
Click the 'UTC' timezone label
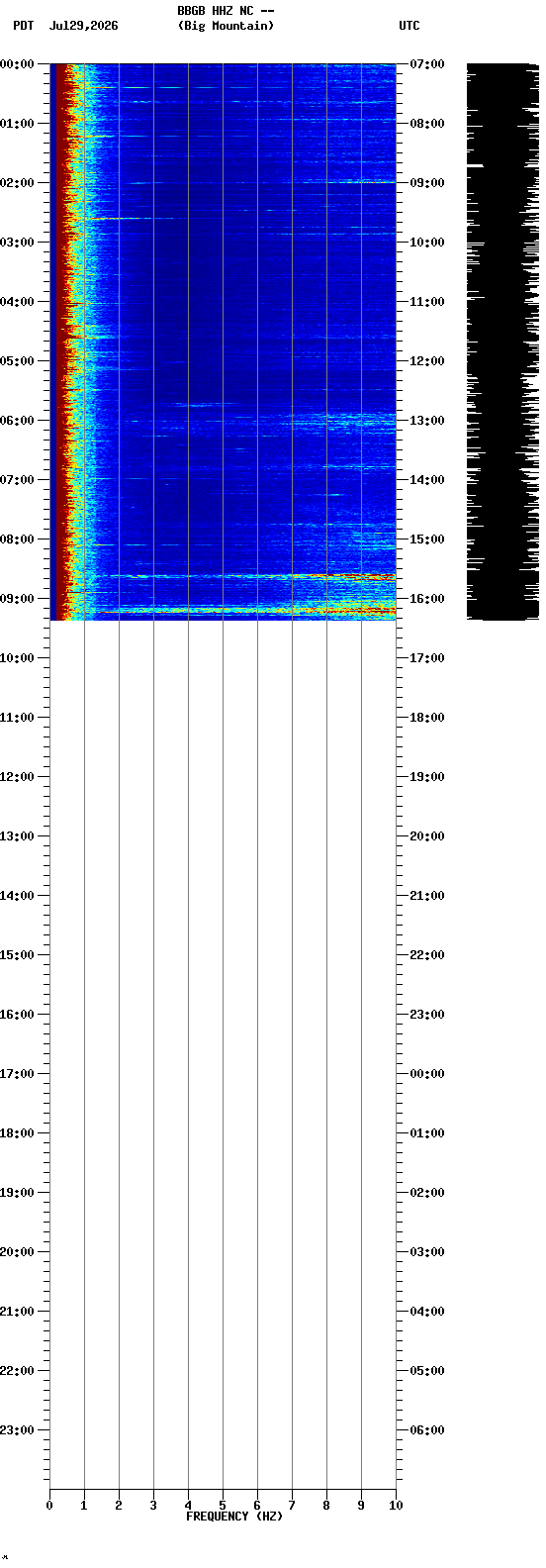[x=409, y=26]
